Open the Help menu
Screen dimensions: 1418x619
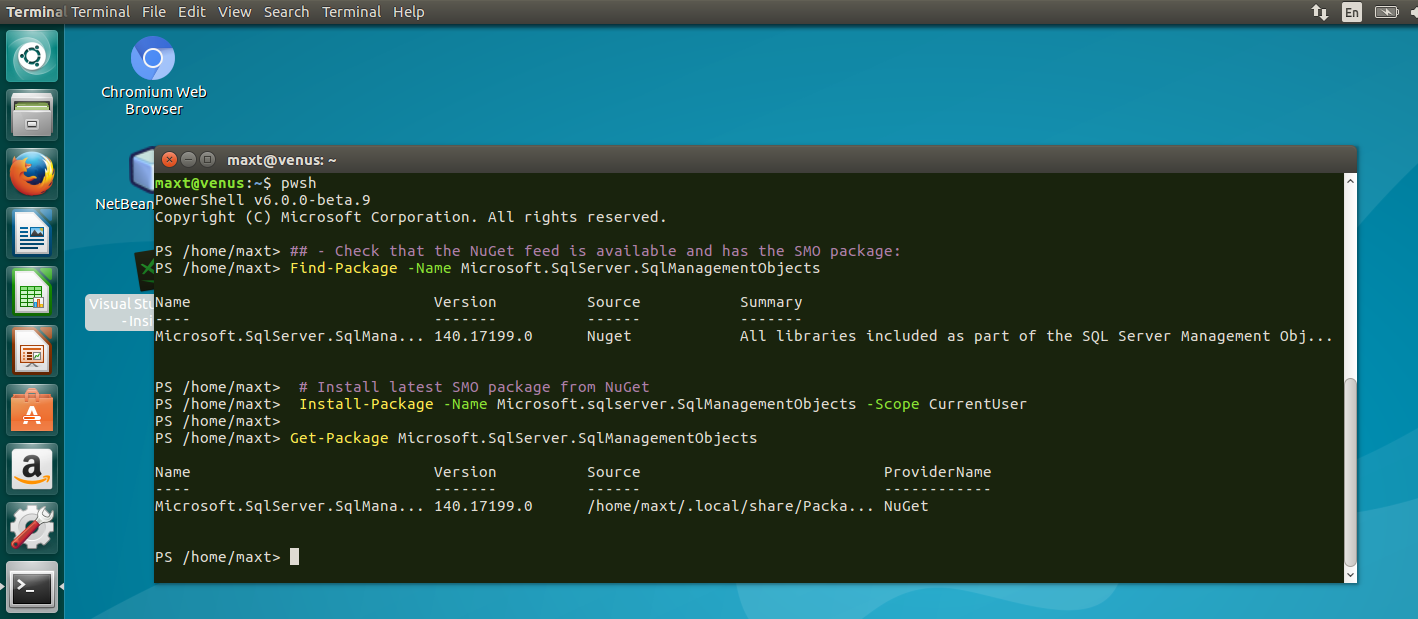[409, 12]
